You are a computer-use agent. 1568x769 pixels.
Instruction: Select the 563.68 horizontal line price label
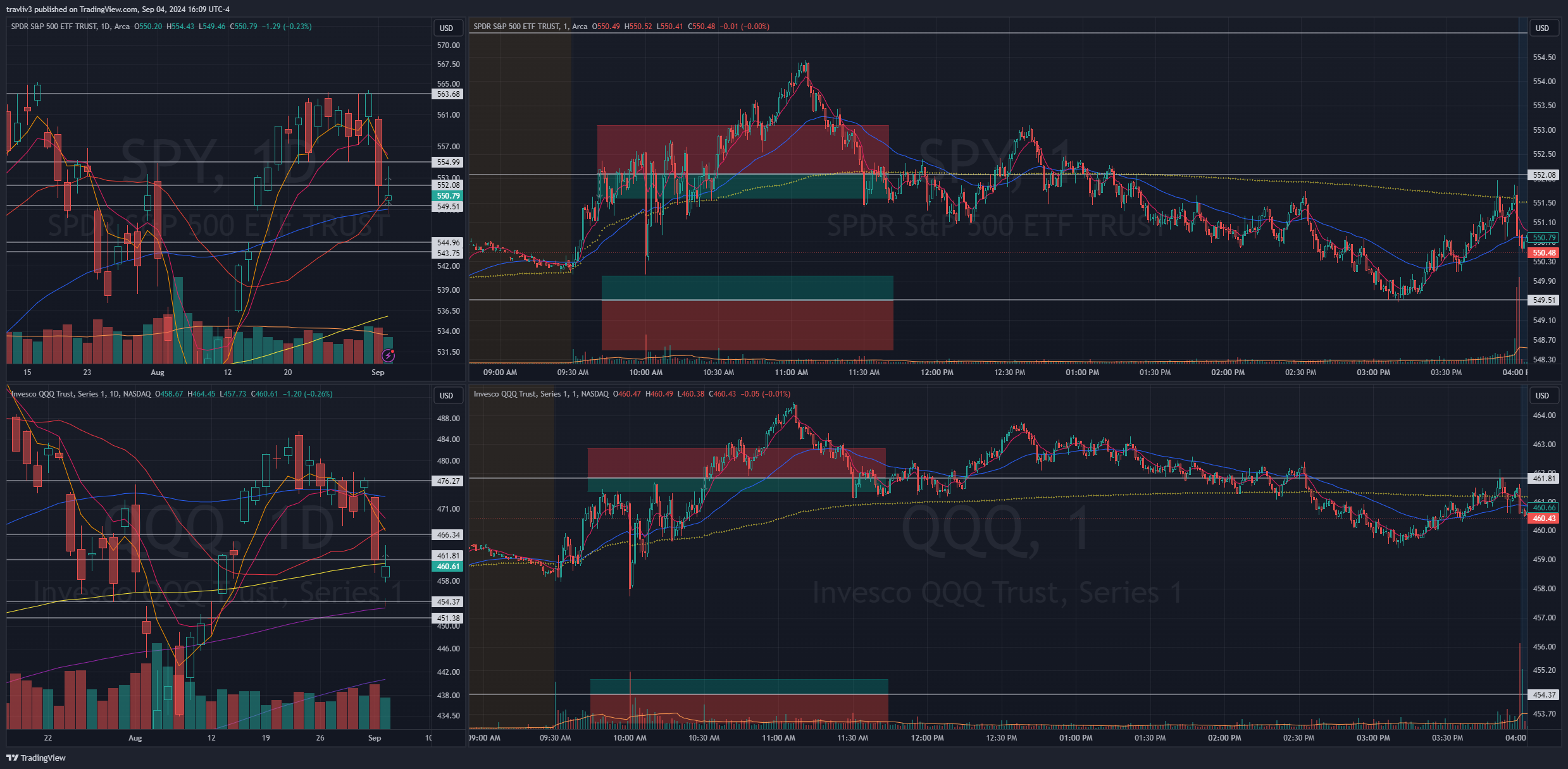(449, 94)
